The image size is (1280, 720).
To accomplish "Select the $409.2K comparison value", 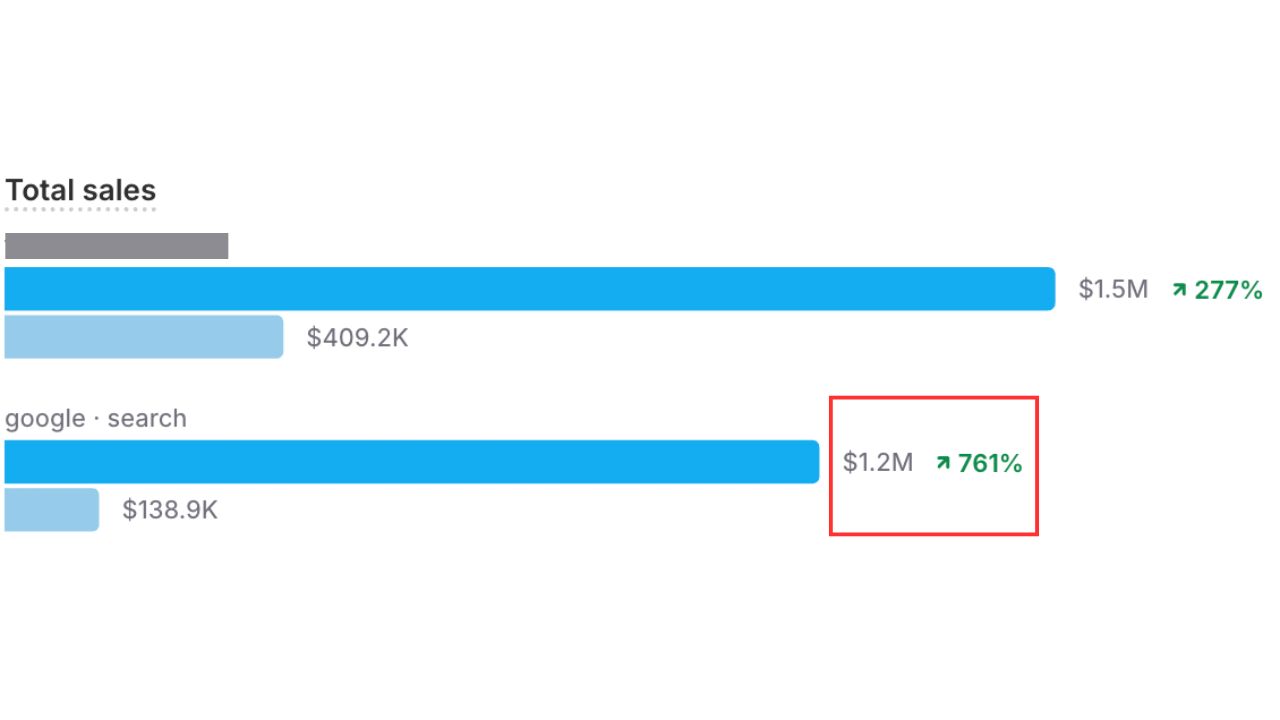I will 357,338.
